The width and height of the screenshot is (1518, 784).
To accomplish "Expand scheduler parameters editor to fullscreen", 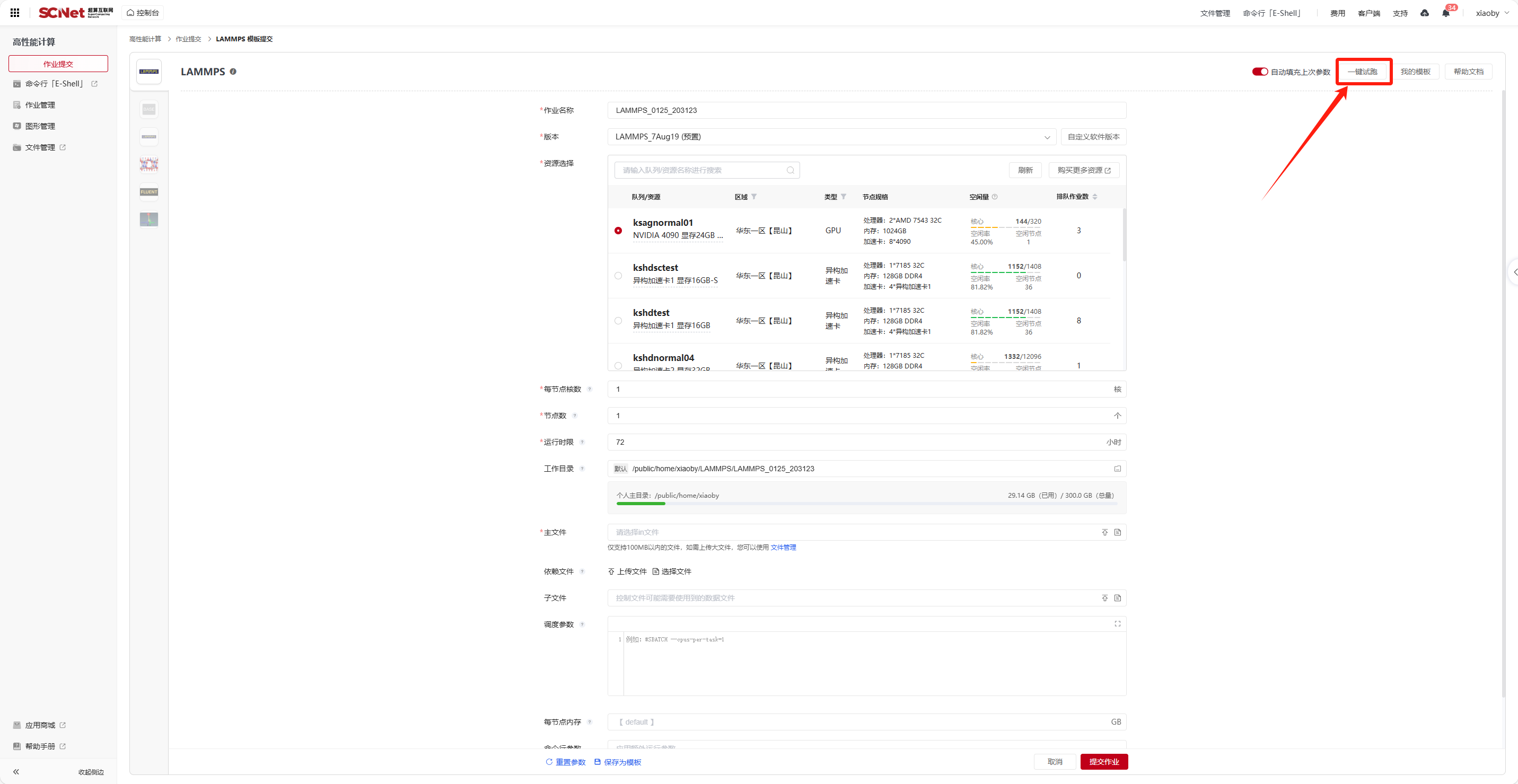I will 1117,624.
